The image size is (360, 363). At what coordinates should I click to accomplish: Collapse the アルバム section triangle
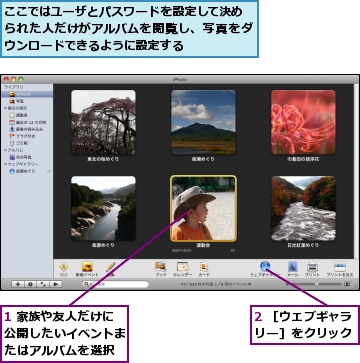(5, 150)
